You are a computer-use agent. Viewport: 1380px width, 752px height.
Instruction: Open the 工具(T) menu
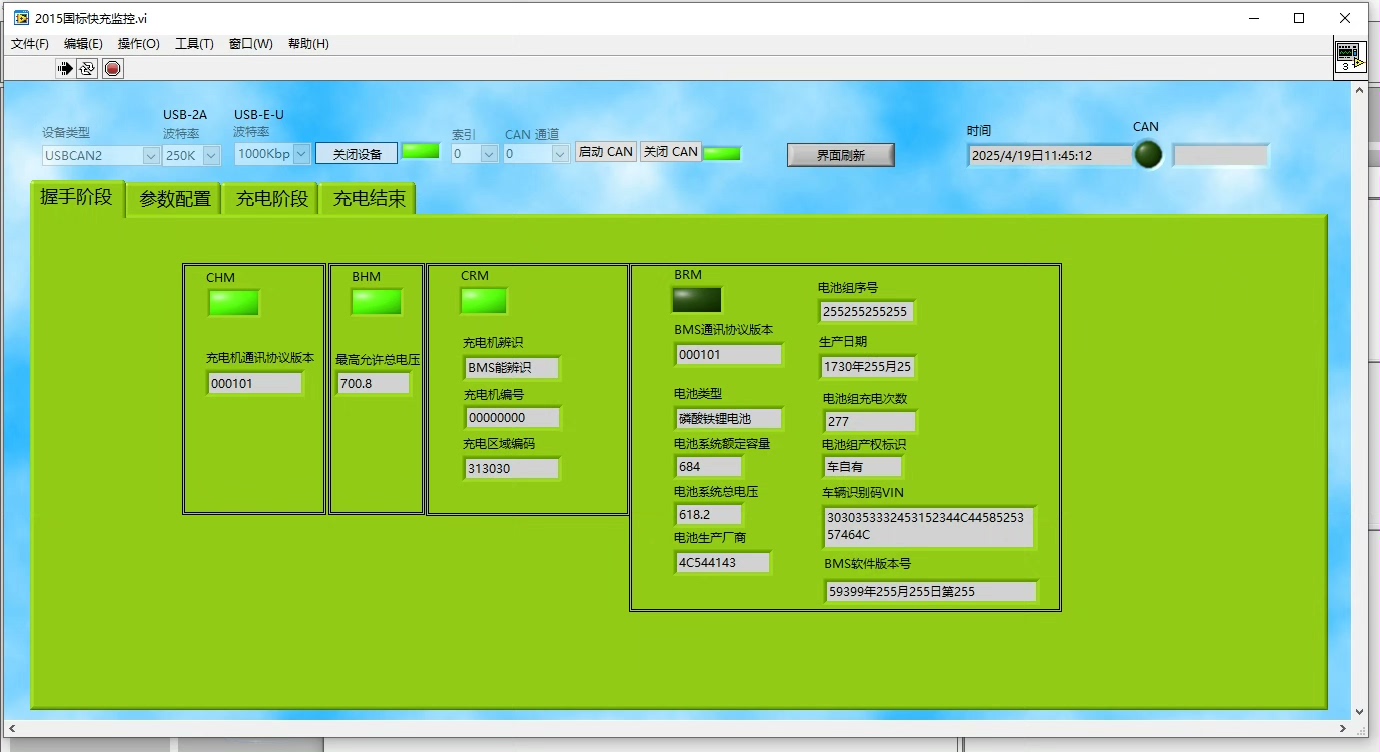click(194, 43)
